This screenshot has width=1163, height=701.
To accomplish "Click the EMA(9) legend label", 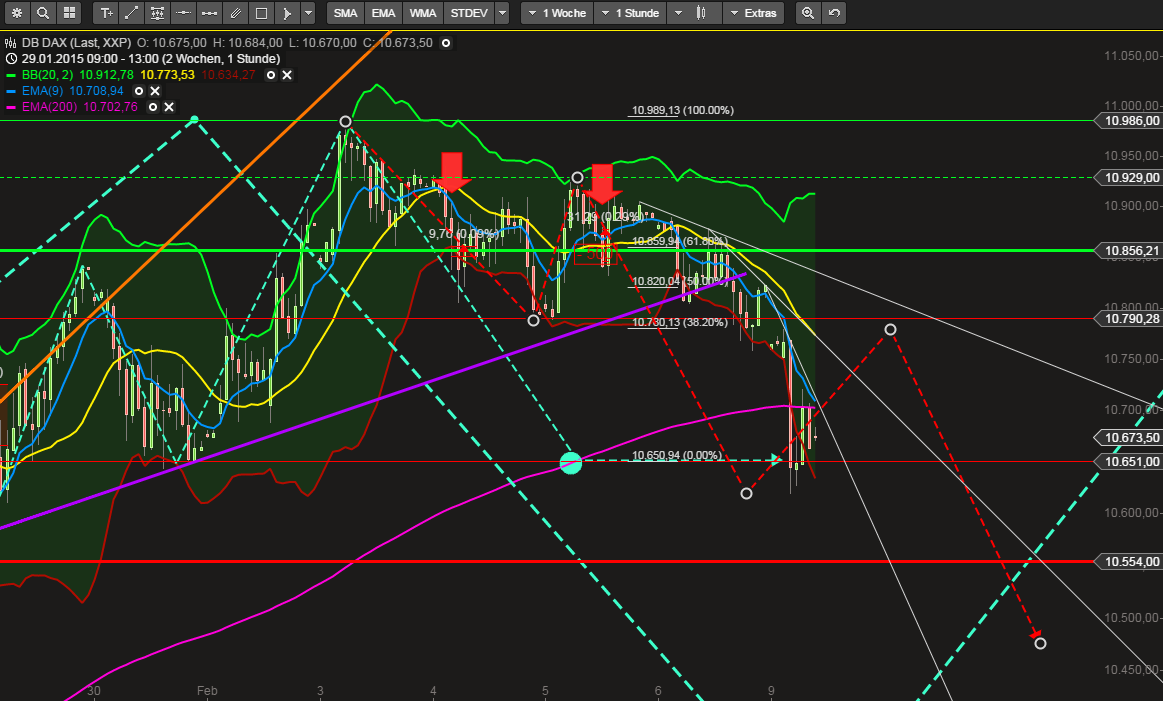I will pos(42,90).
